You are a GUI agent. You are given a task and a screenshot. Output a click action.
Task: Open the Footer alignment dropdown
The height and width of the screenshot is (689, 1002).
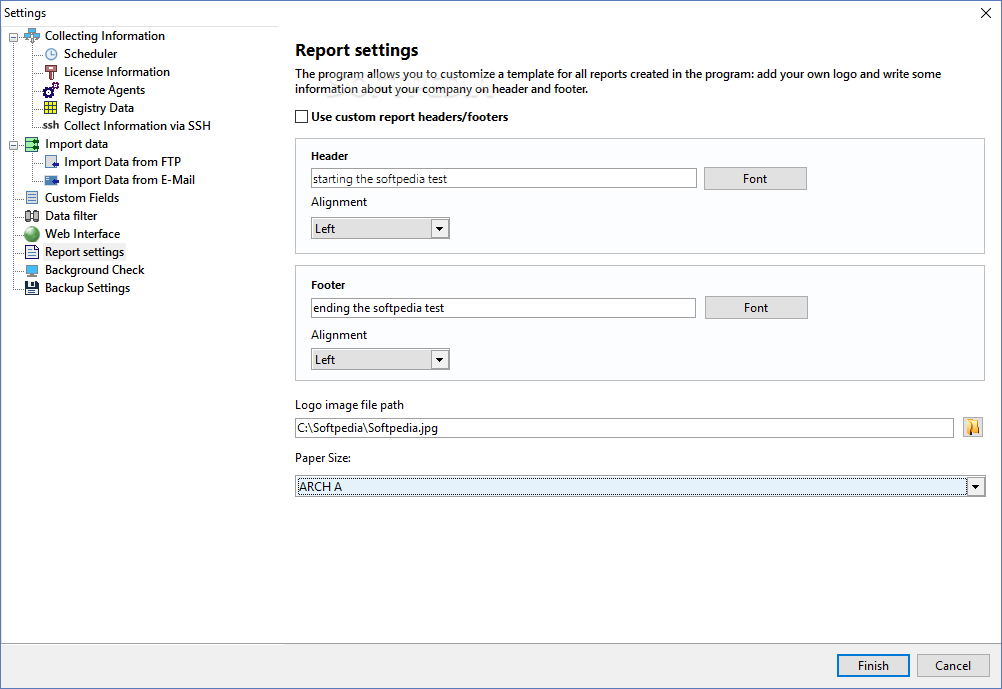(x=439, y=360)
